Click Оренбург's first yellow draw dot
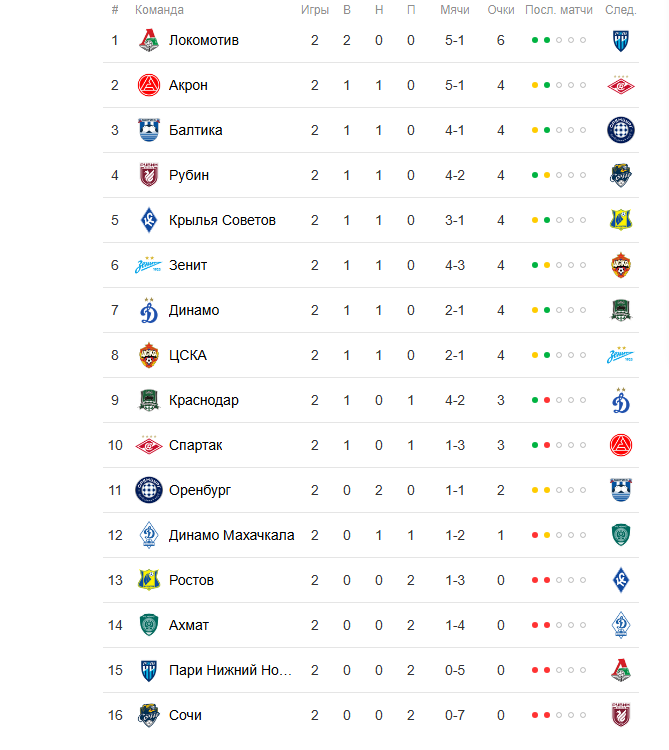669x750 pixels. click(x=535, y=490)
